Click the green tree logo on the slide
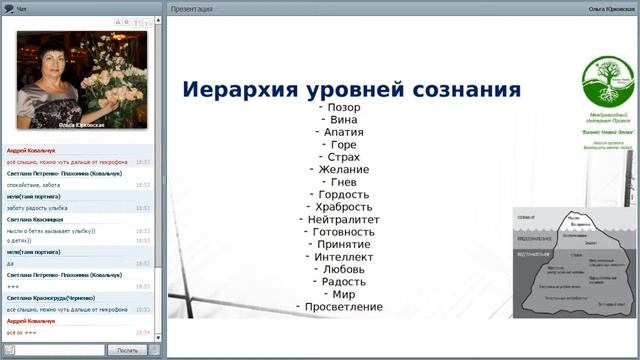The width and height of the screenshot is (640, 360). [x=608, y=82]
